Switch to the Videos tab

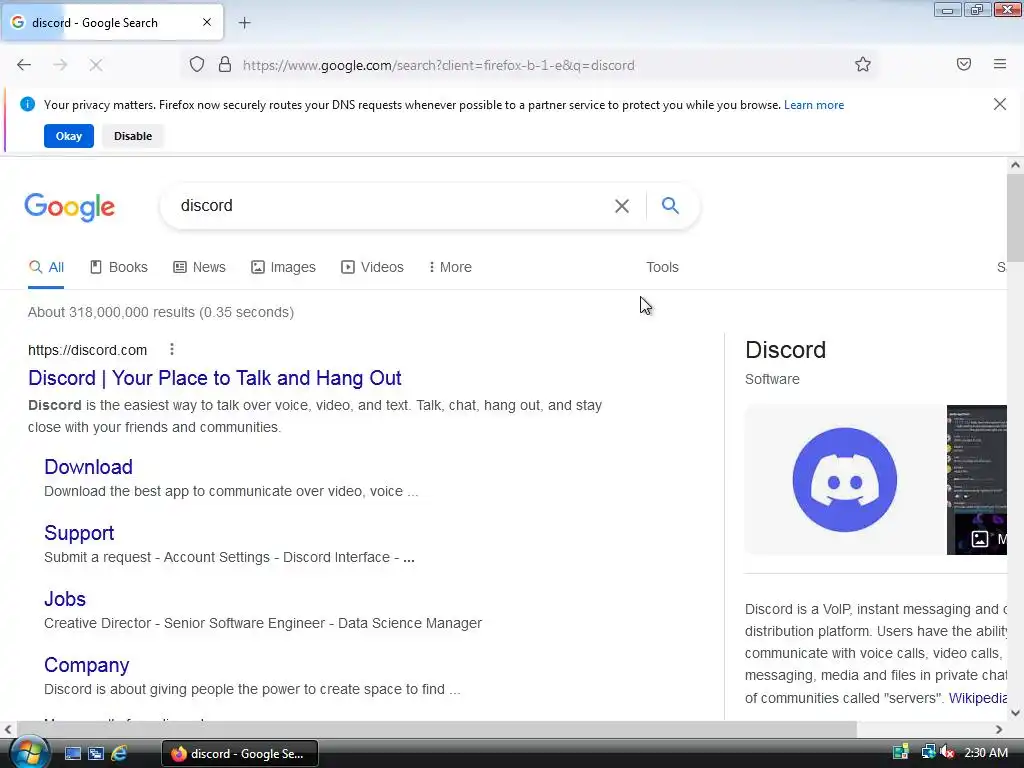tap(372, 268)
